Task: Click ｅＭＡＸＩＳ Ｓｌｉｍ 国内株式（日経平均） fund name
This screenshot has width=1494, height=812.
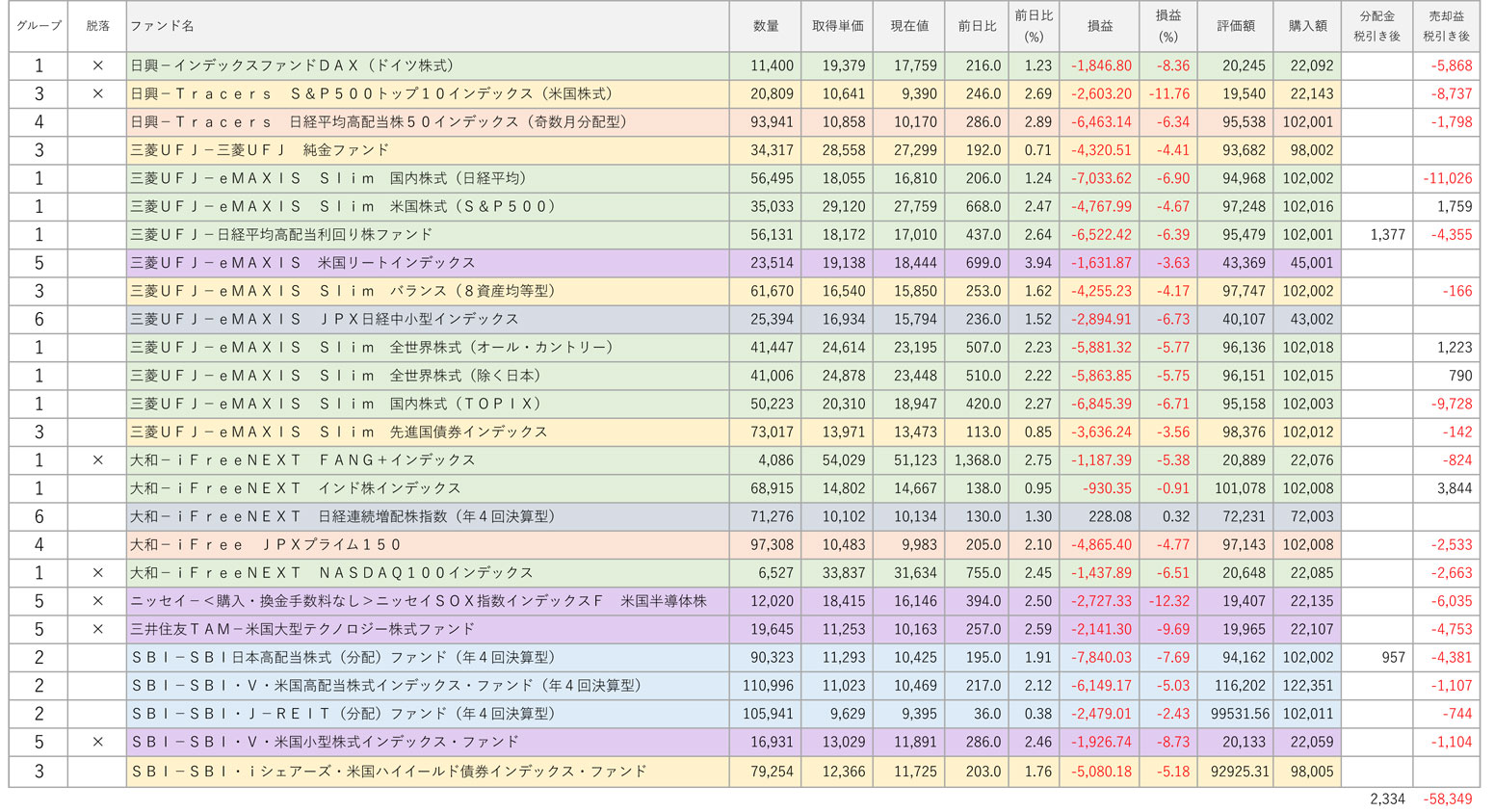Action: click(328, 178)
